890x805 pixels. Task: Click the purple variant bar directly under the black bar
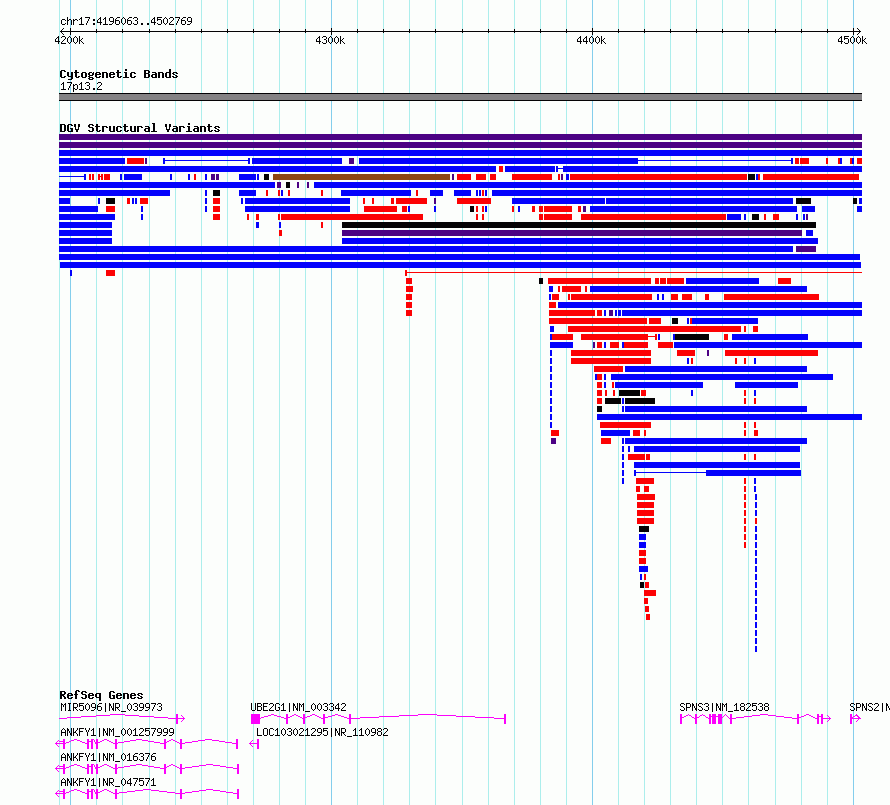pos(572,233)
